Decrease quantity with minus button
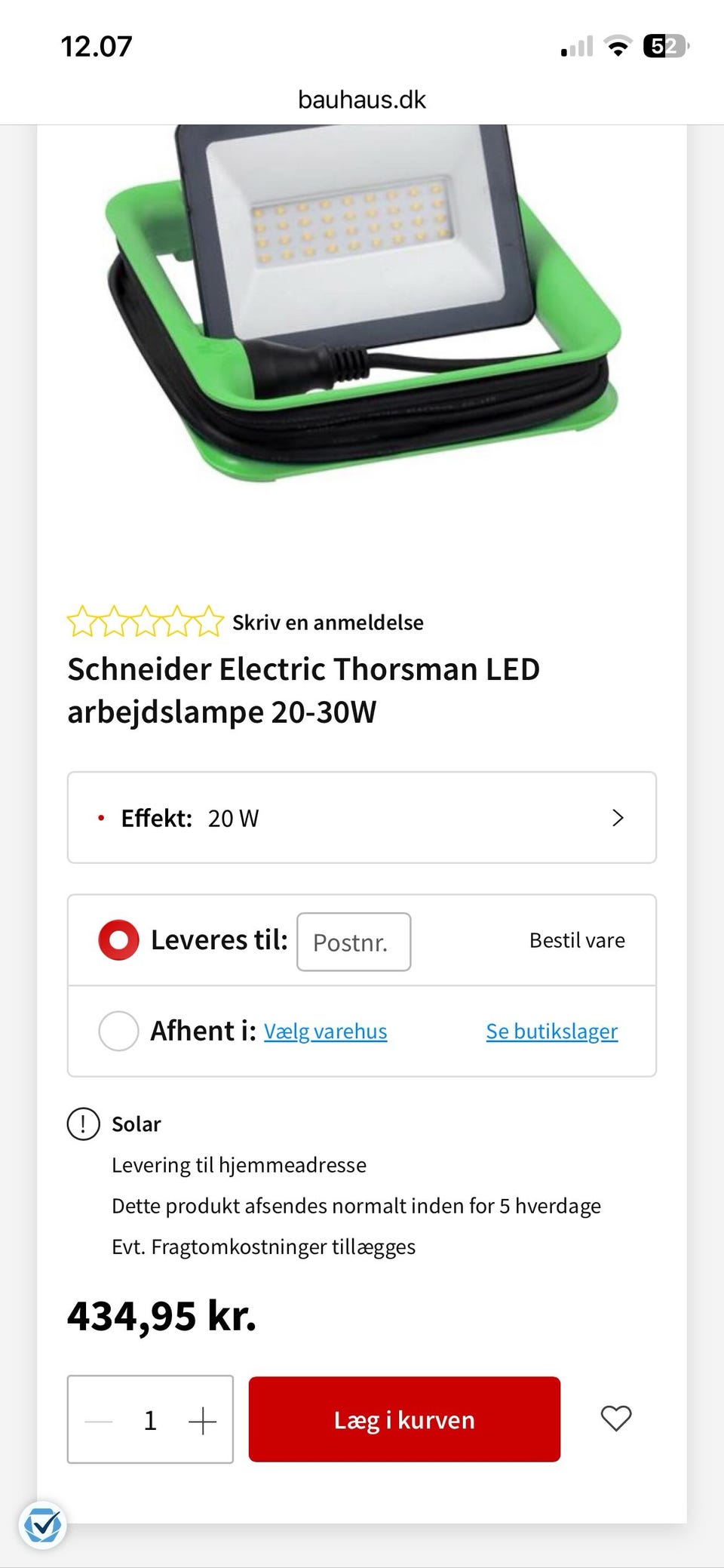 pos(98,1422)
